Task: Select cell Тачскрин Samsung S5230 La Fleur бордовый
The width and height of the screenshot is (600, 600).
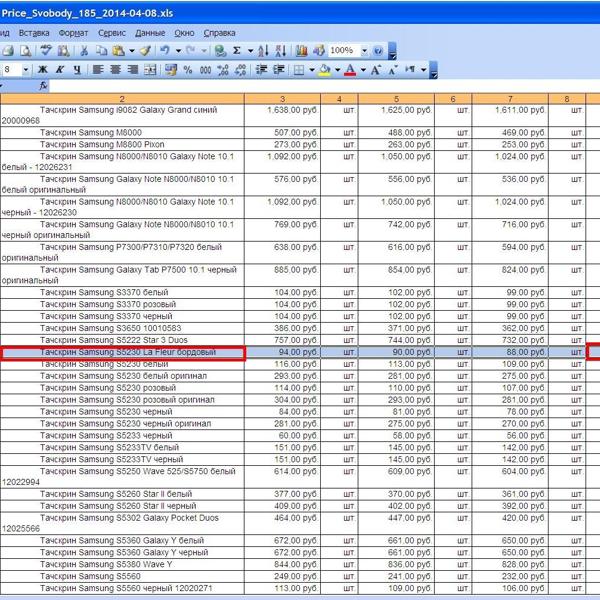Action: click(122, 352)
